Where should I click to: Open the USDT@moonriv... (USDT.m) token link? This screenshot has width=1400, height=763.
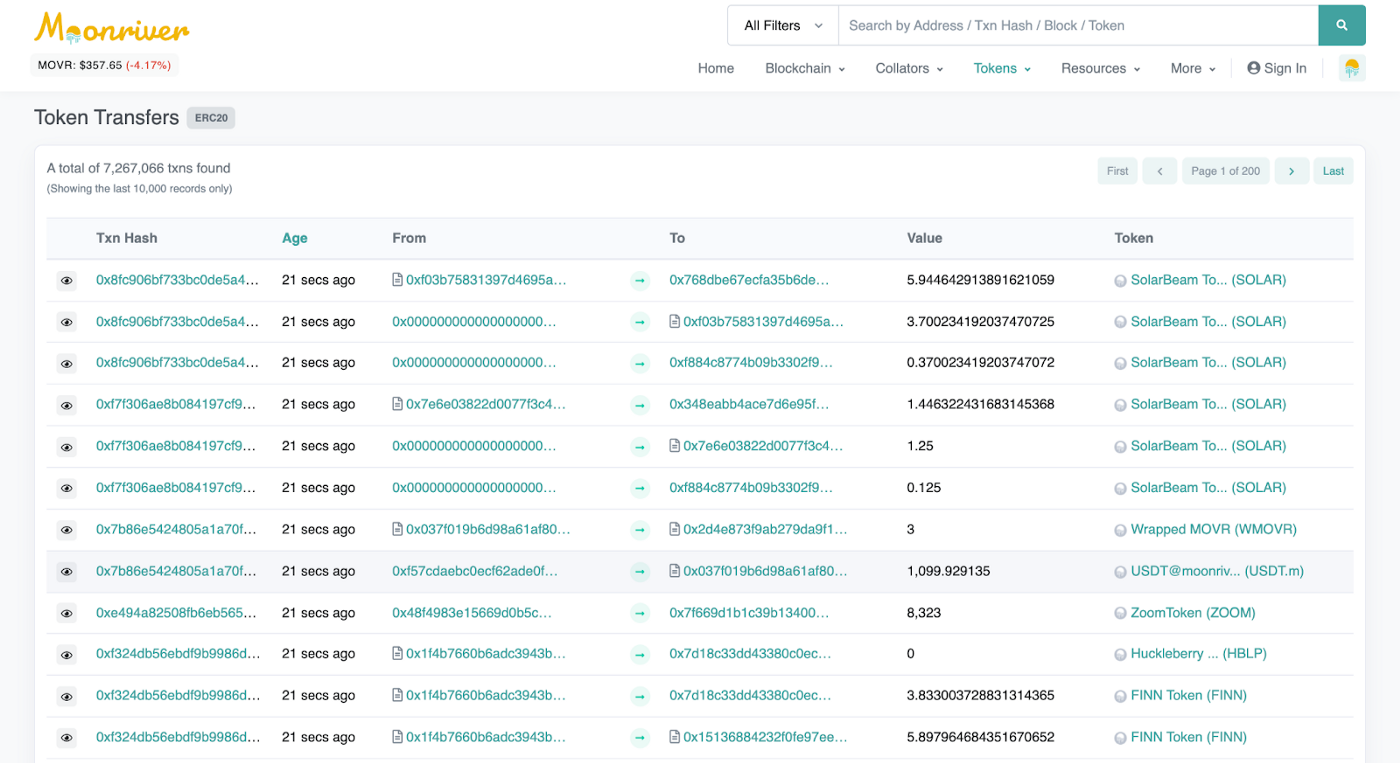(1217, 571)
